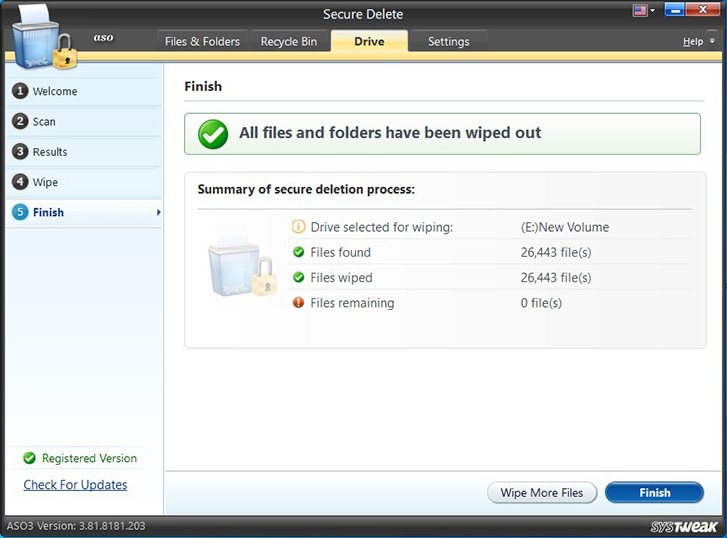This screenshot has height=538, width=727.
Task: Select the Drive tab
Action: click(368, 42)
